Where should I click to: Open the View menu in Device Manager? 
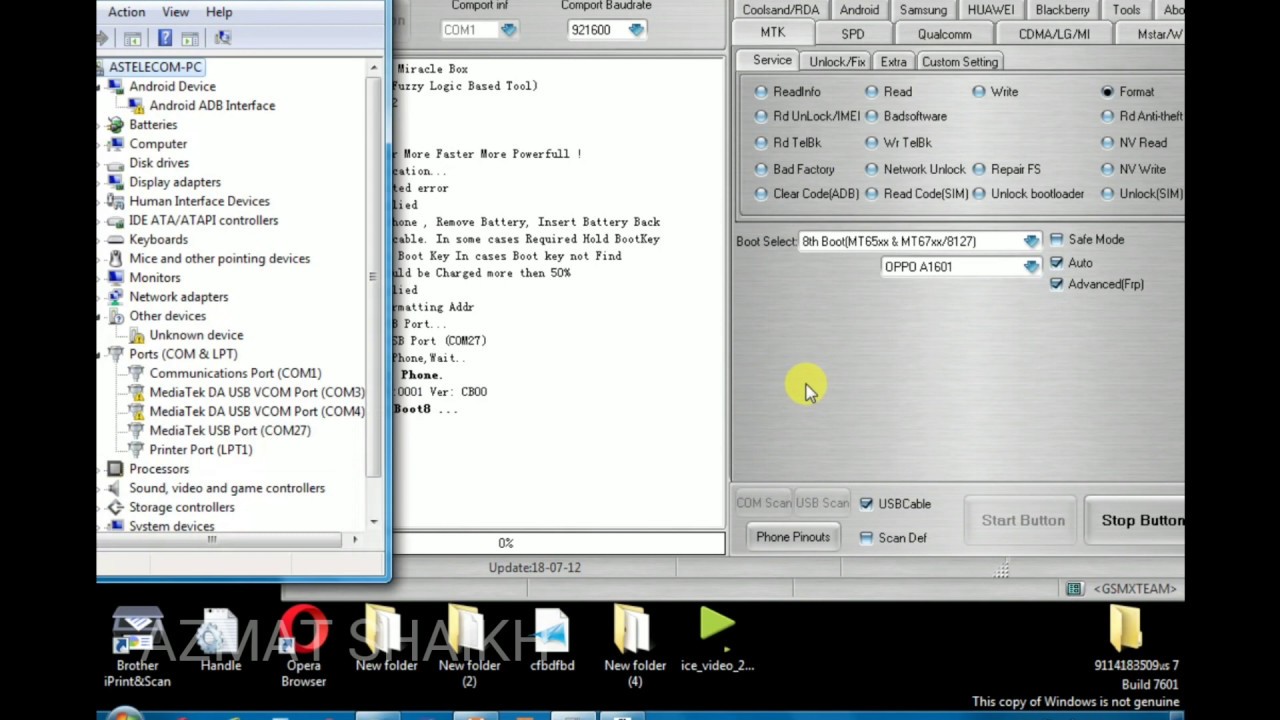(175, 12)
